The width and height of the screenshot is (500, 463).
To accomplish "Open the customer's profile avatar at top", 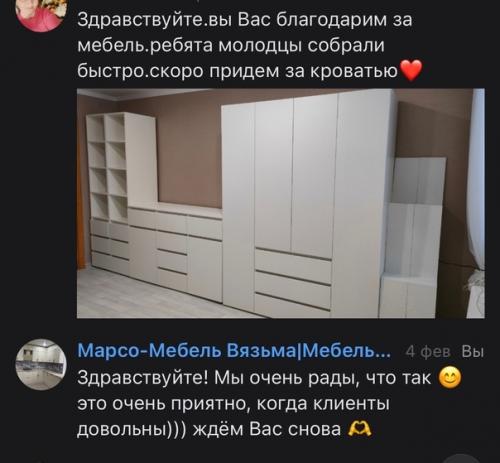I will pyautogui.click(x=41, y=14).
